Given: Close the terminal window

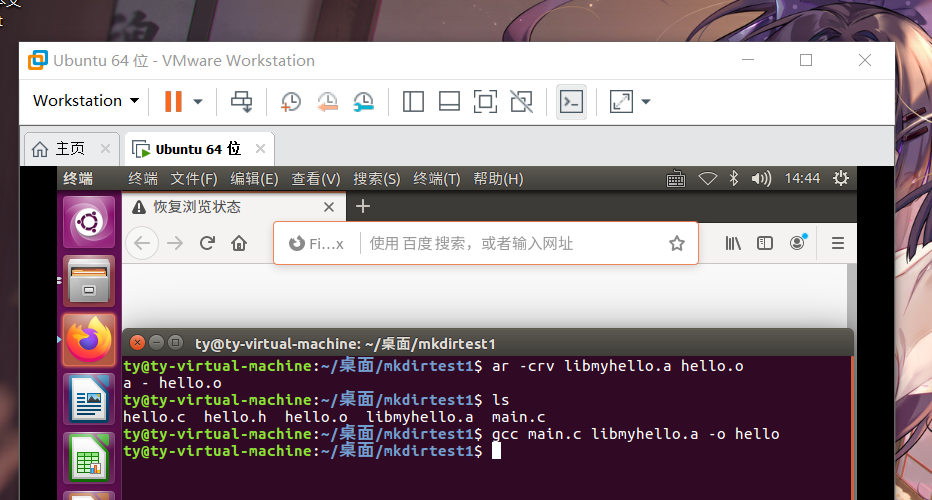Looking at the screenshot, I should click(137, 342).
